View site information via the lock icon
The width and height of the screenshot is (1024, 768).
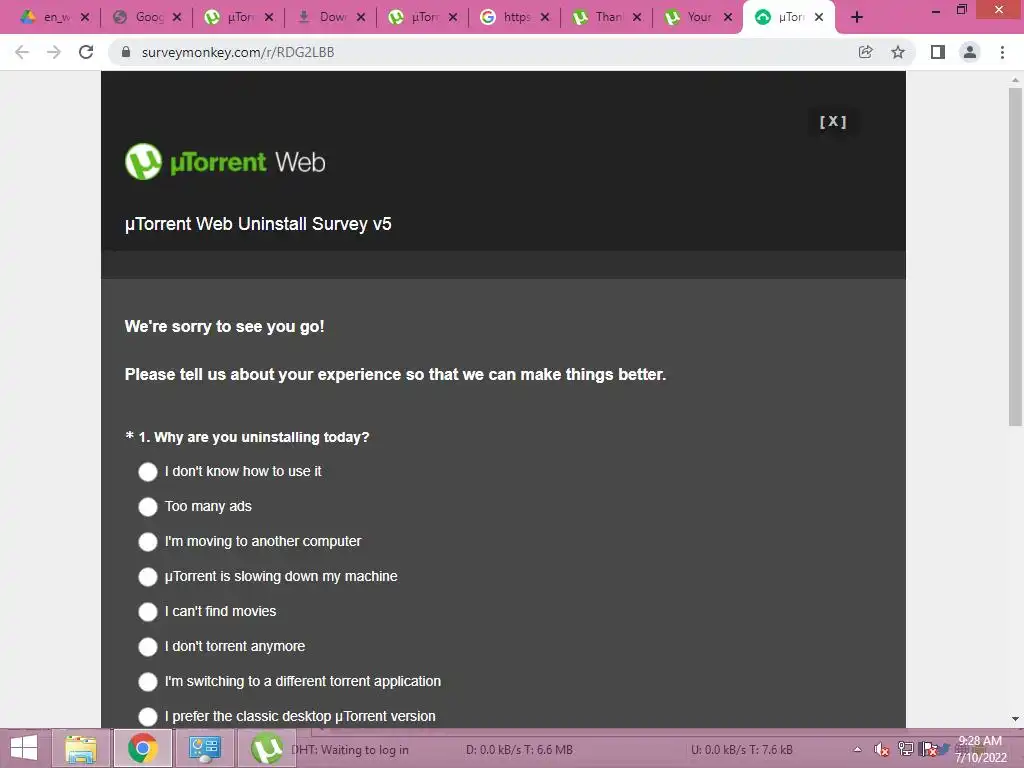(126, 52)
